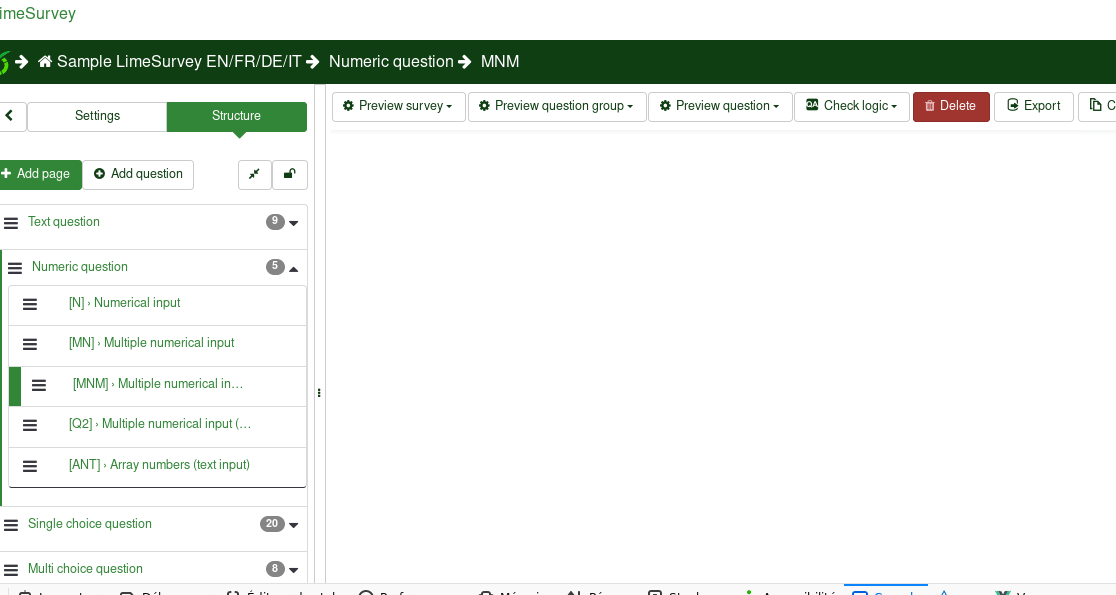Screen dimensions: 1116x595
Task: Click the drag handle beside [MNM] question
Action: click(x=39, y=385)
